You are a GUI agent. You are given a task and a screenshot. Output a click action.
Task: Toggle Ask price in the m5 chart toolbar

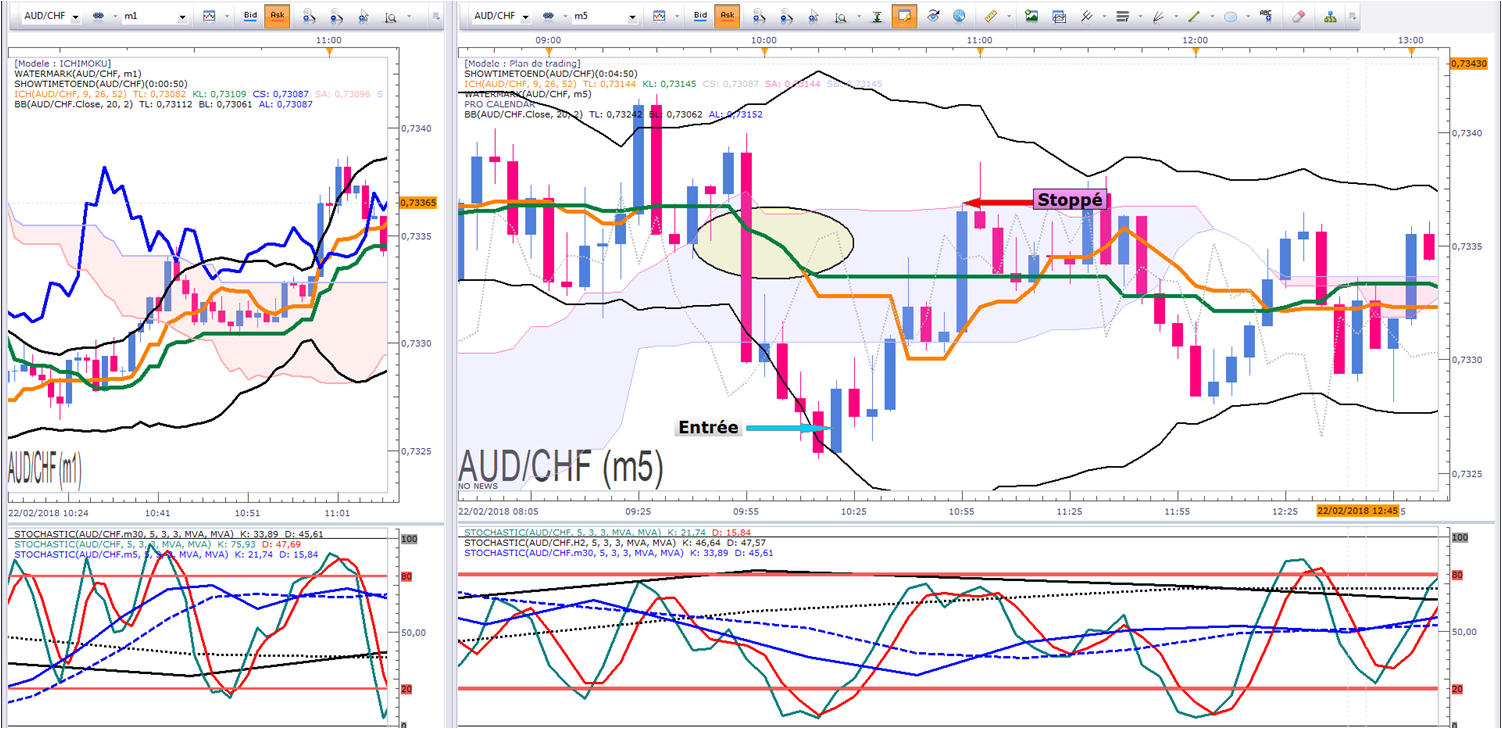click(x=727, y=16)
